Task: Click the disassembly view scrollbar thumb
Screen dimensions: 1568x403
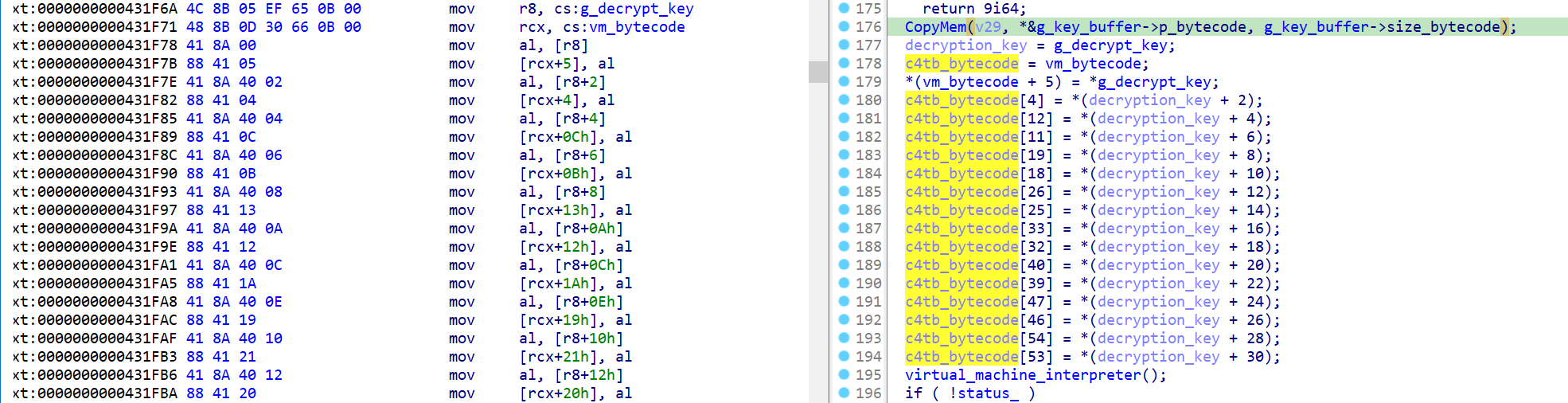Action: [817, 72]
